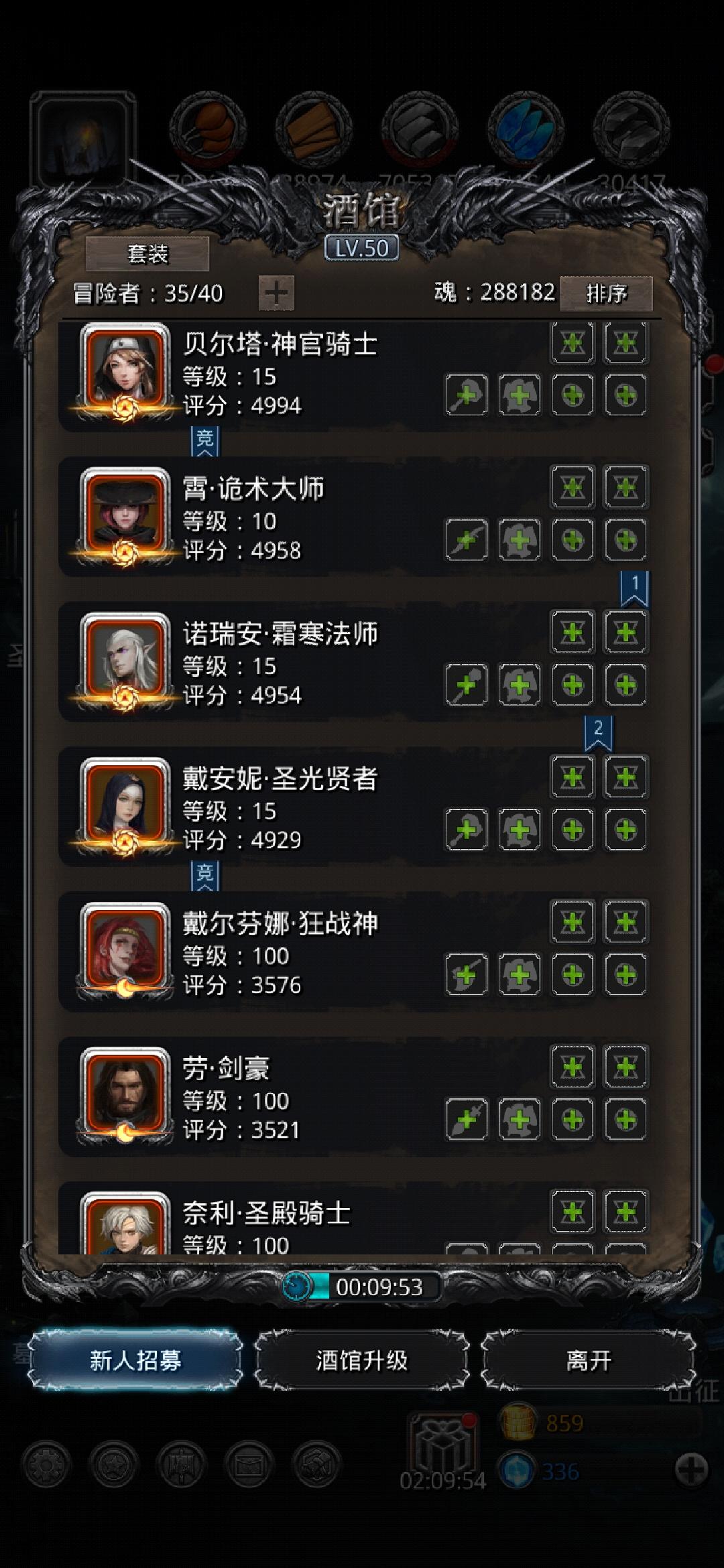Click 离开 to leave tavern

tap(589, 1360)
